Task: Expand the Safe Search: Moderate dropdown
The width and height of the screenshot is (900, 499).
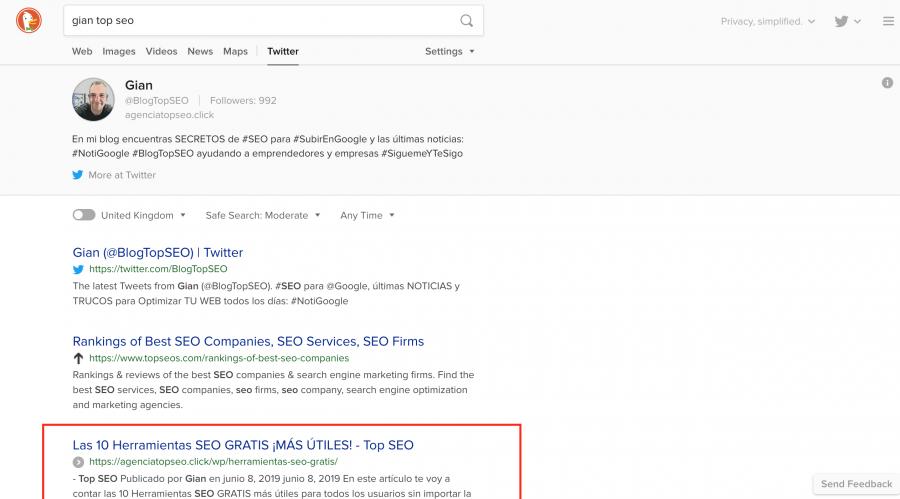Action: click(263, 215)
